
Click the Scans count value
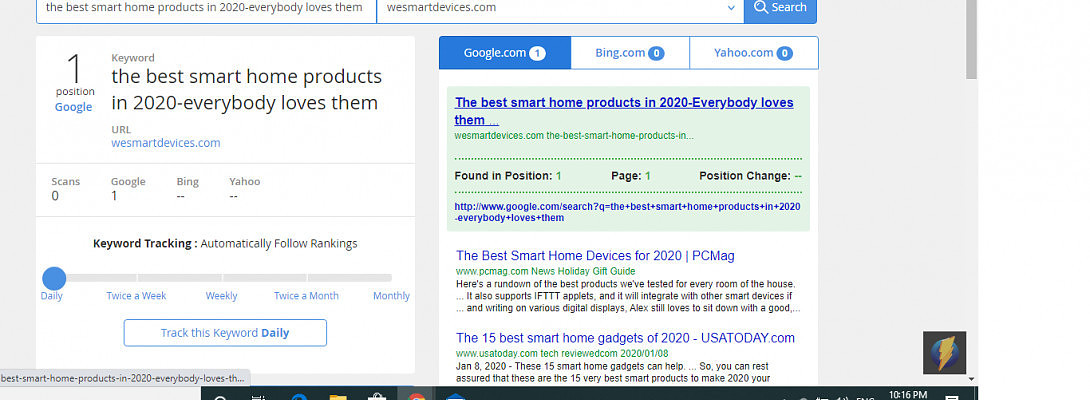pos(55,196)
